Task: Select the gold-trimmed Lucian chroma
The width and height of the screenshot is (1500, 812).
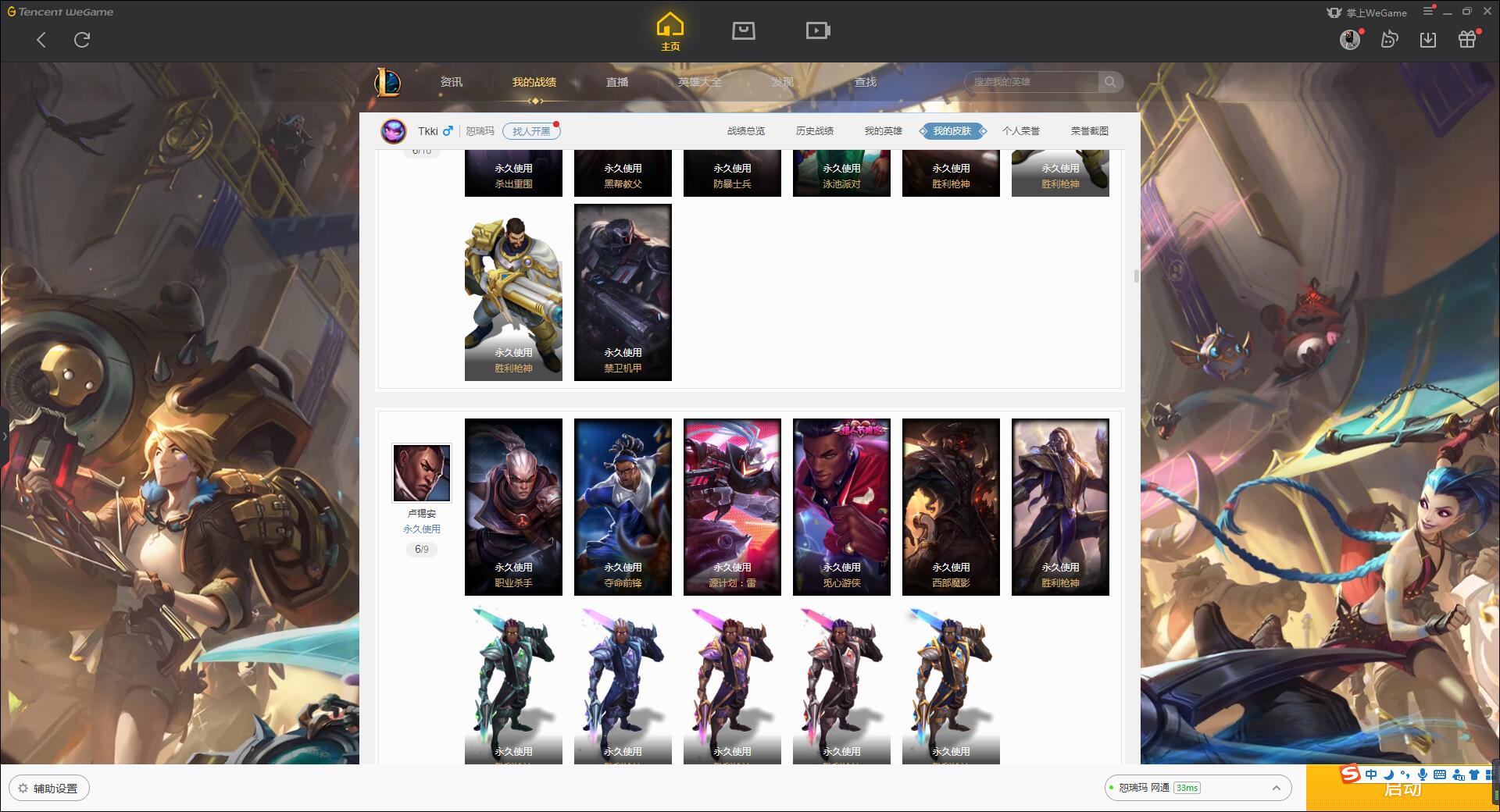Action: pyautogui.click(x=951, y=683)
